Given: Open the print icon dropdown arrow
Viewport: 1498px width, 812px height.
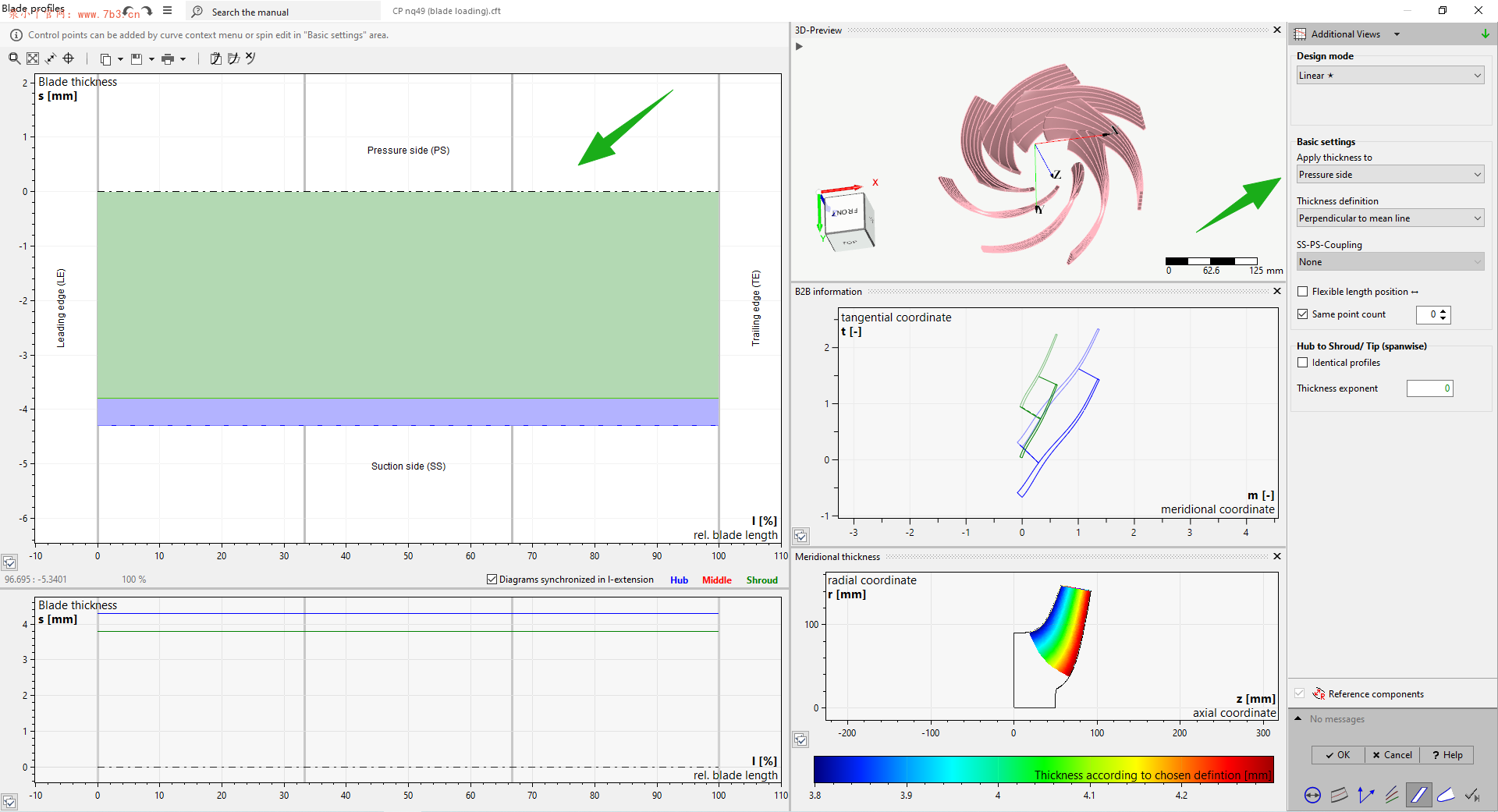Looking at the screenshot, I should point(183,59).
